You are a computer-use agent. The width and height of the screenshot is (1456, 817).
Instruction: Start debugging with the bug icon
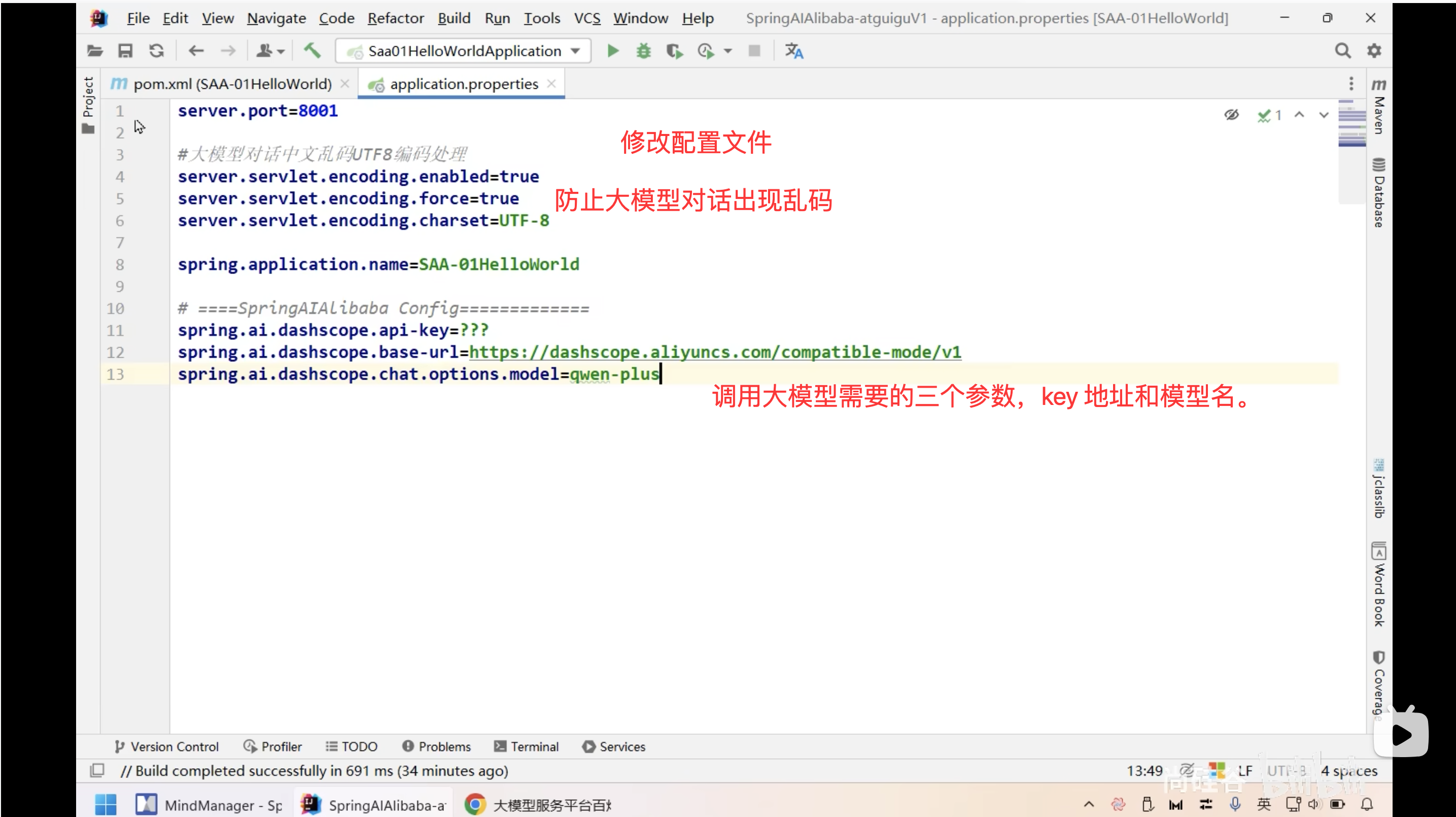pos(643,51)
